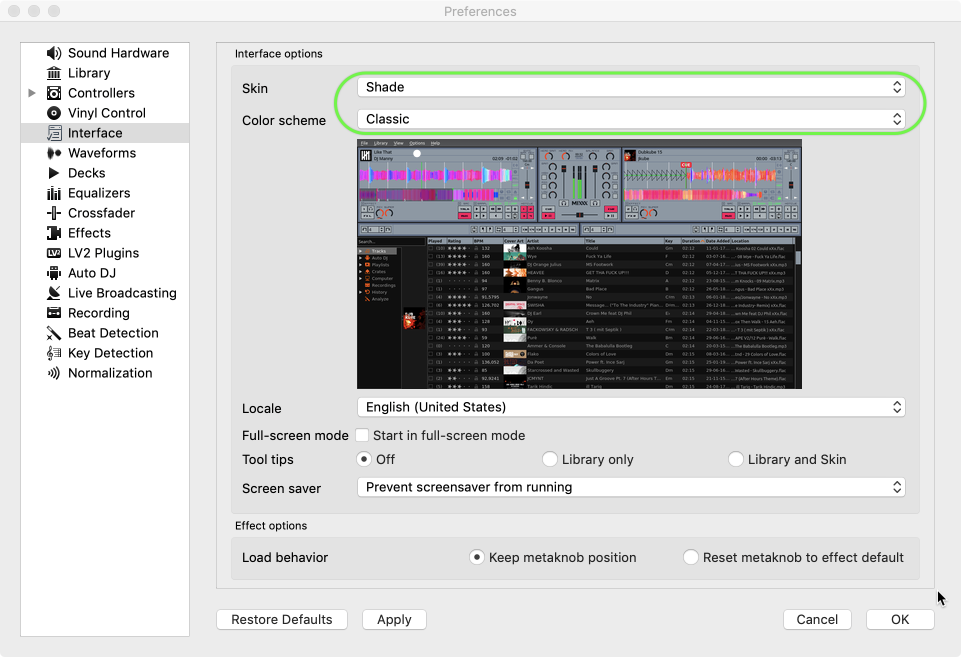Open the Screen saver dropdown
The width and height of the screenshot is (961, 657).
[631, 487]
